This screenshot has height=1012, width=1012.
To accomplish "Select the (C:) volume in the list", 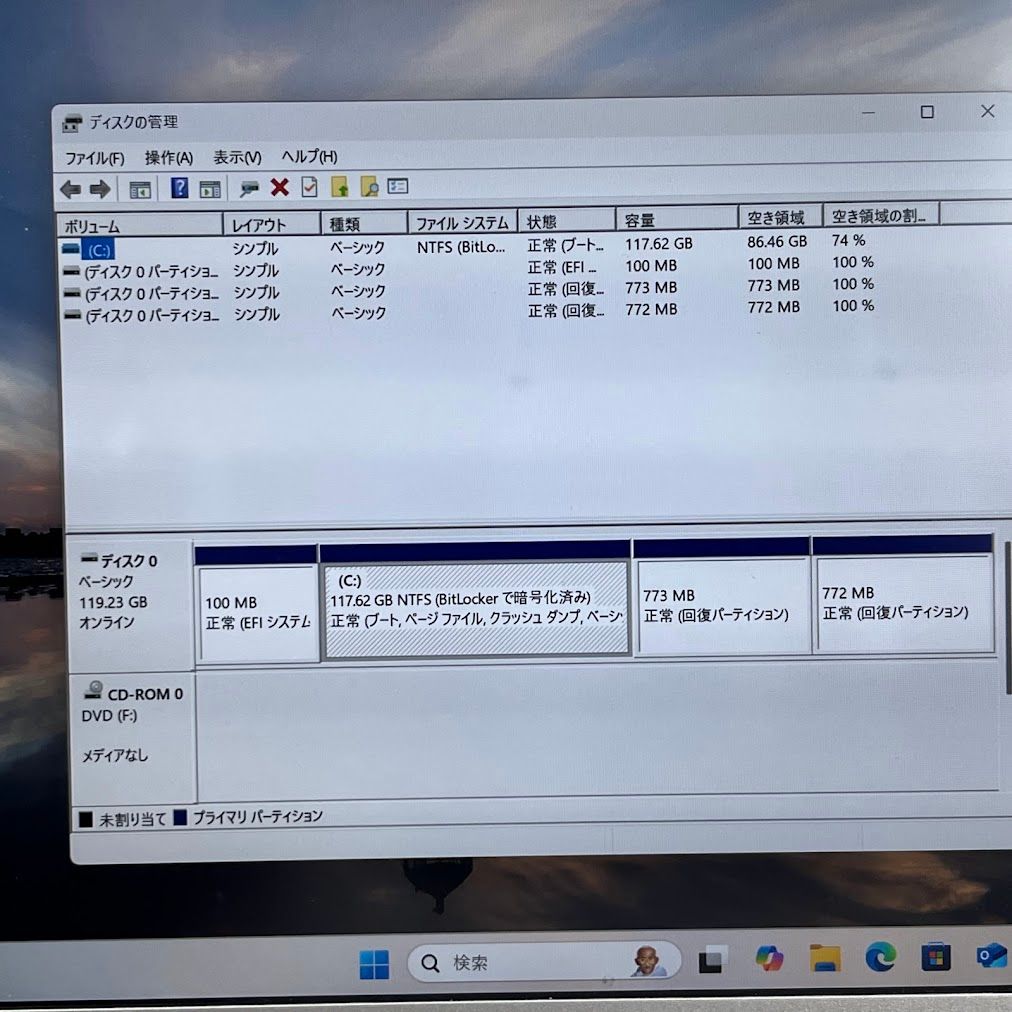I will point(99,249).
